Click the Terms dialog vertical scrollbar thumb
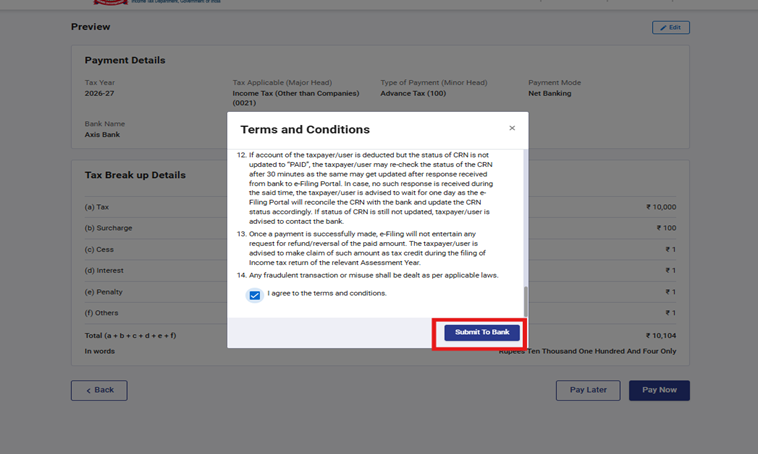758x454 pixels. click(525, 300)
